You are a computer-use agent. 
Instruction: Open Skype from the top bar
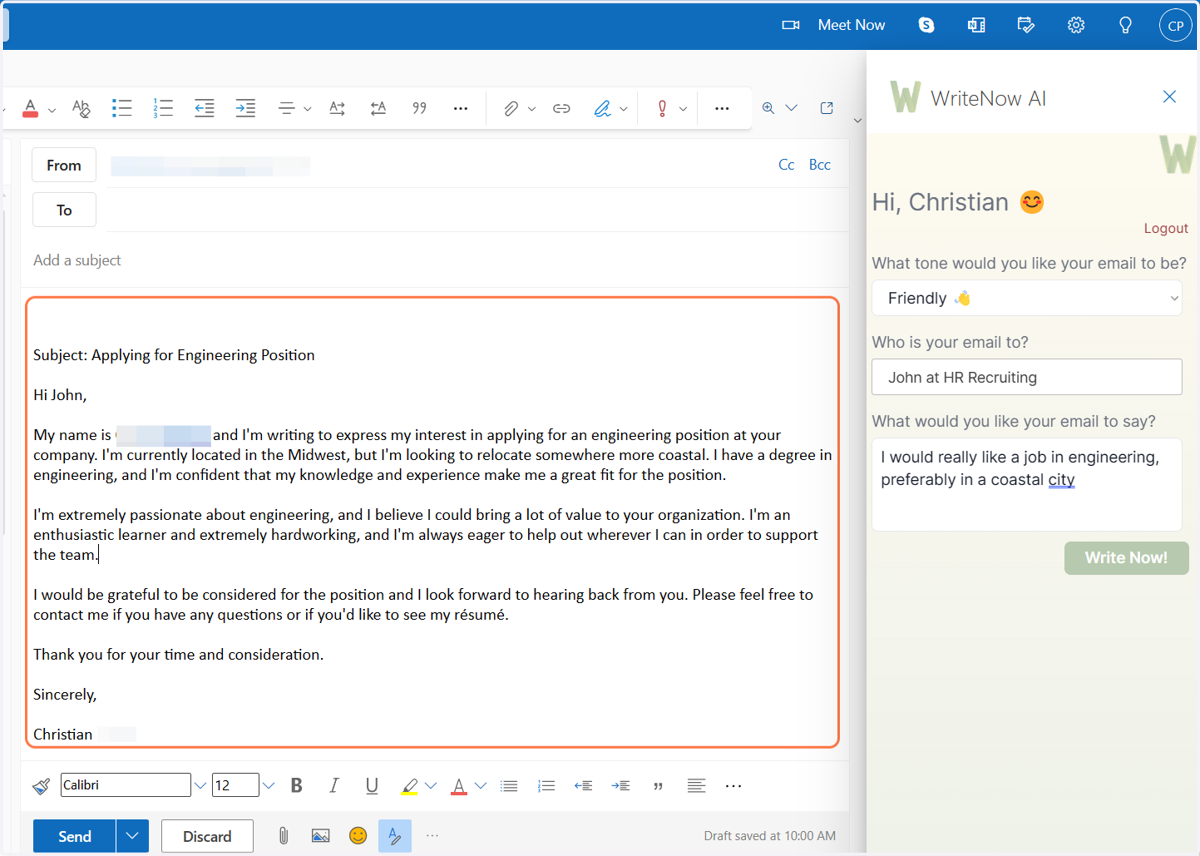click(926, 25)
